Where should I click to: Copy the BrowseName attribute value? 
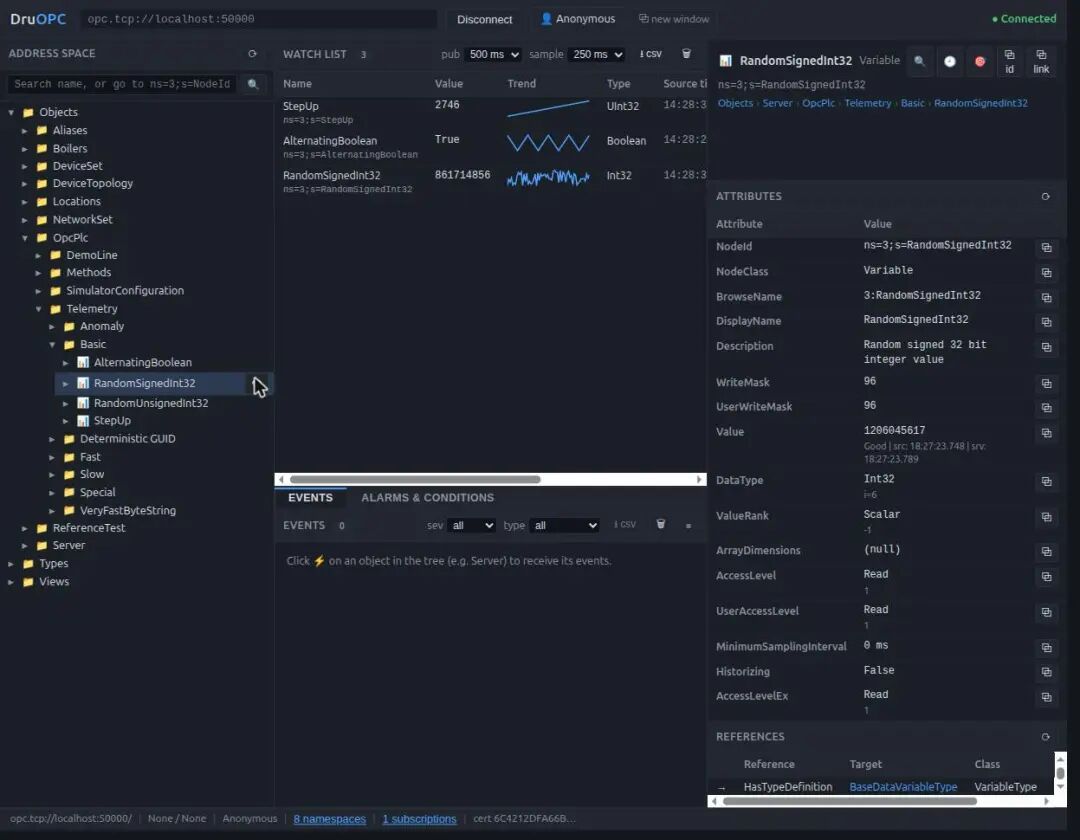pos(1046,297)
